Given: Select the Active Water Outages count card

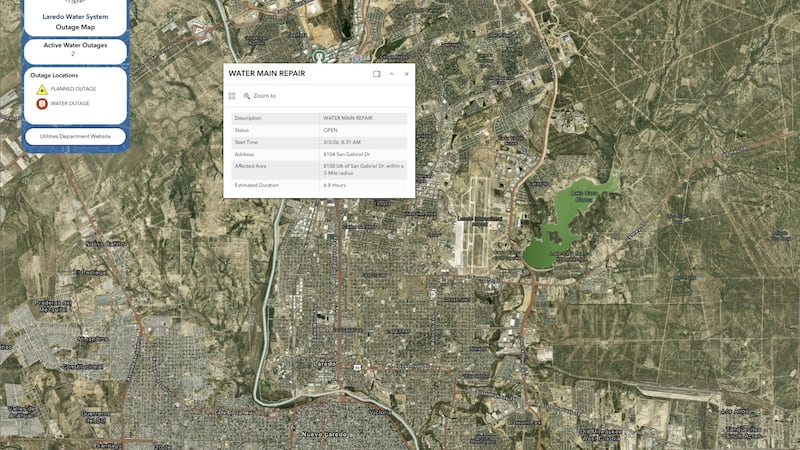Looking at the screenshot, I should point(75,50).
